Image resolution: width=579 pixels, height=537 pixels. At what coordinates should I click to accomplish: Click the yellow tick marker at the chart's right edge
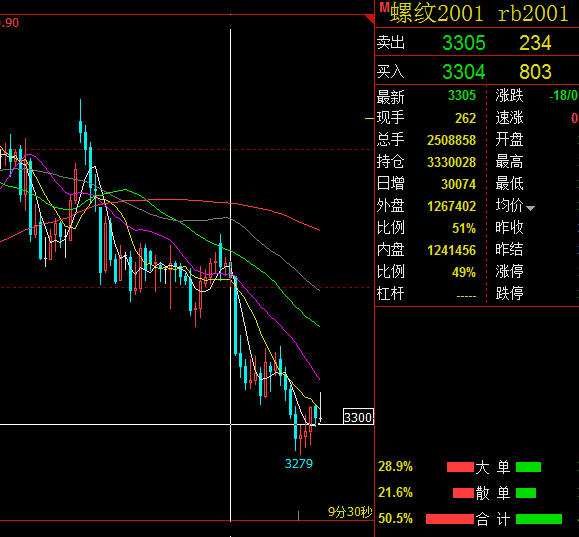(370, 119)
